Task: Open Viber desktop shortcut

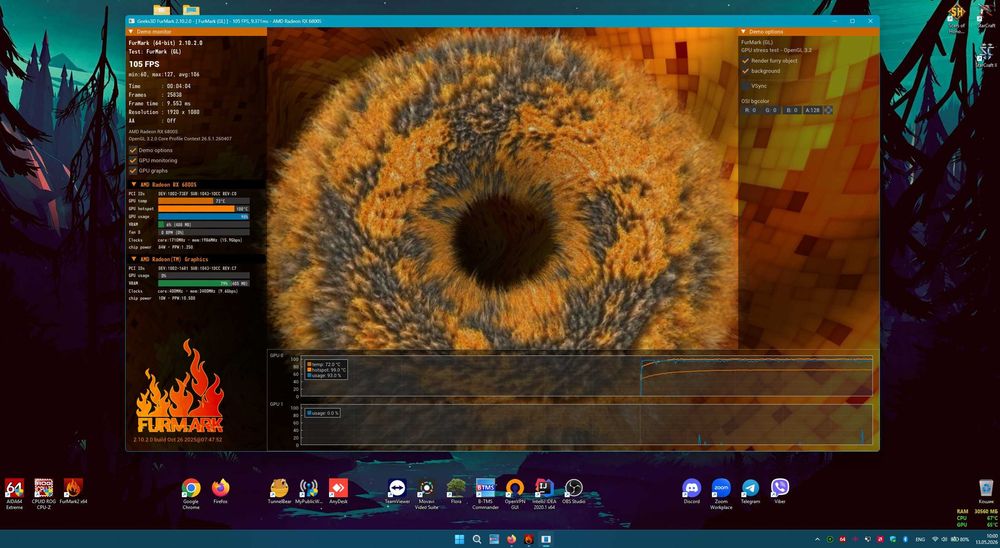Action: [779, 492]
